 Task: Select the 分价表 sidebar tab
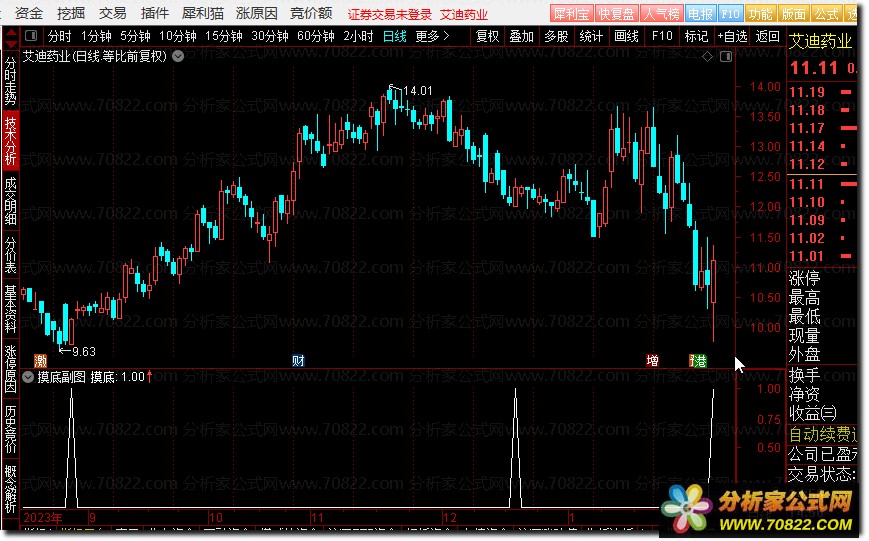click(x=11, y=254)
